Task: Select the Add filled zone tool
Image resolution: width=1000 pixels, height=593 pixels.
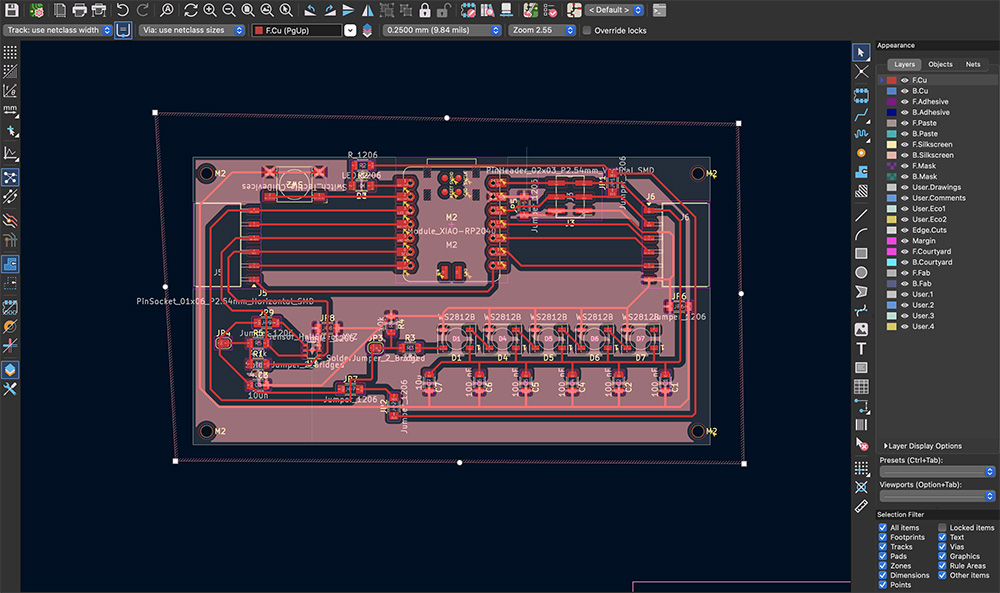Action: 861,172
